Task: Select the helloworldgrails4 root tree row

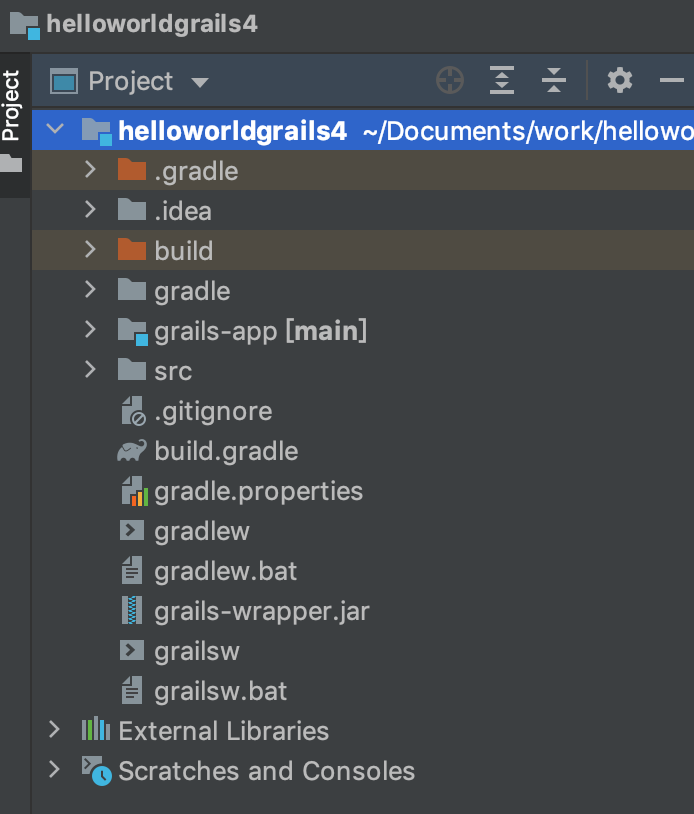Action: (363, 130)
